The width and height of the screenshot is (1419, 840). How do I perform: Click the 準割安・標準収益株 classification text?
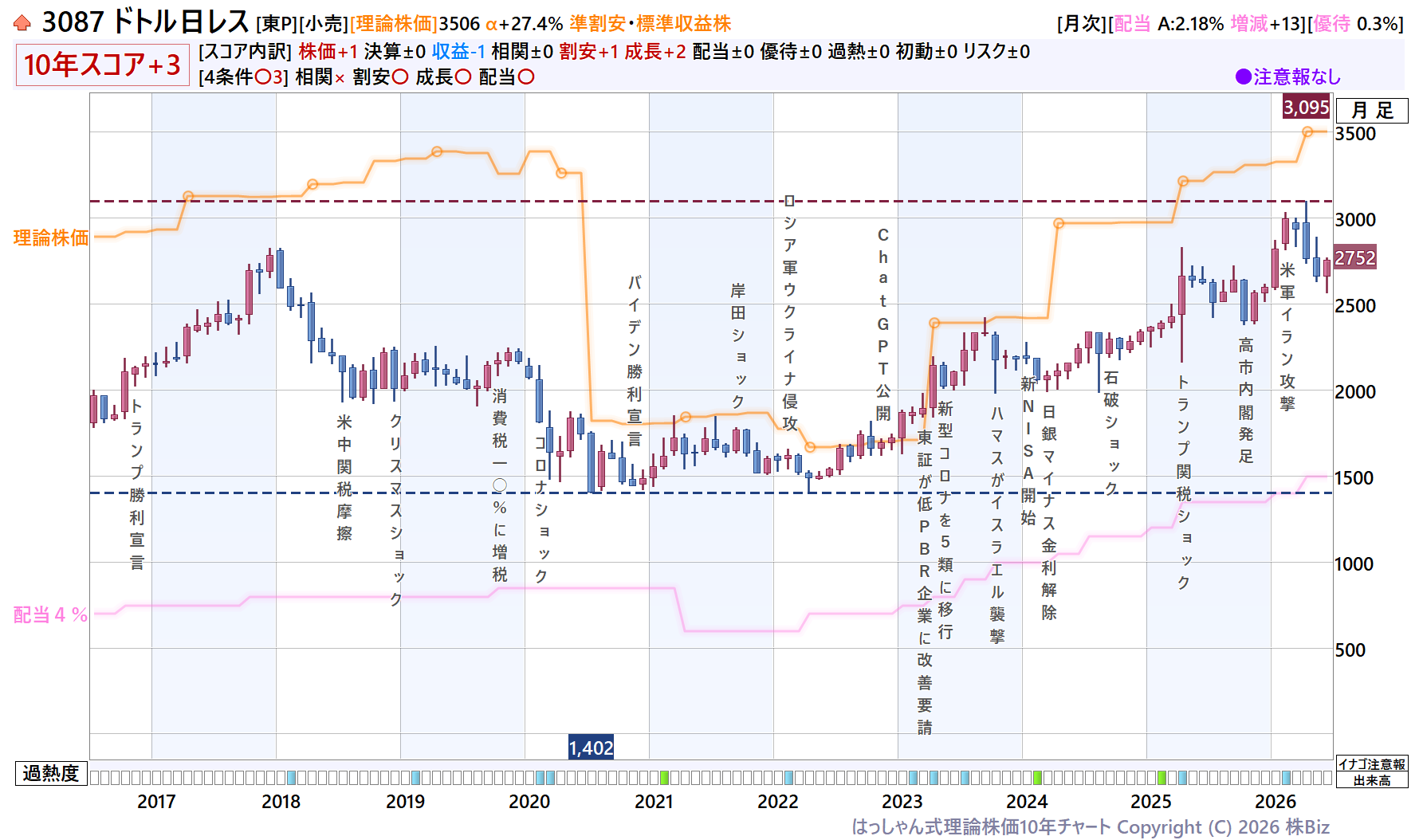(651, 24)
